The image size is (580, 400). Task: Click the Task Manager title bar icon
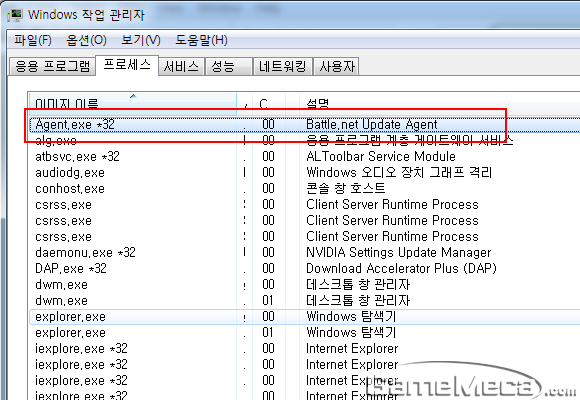click(15, 15)
